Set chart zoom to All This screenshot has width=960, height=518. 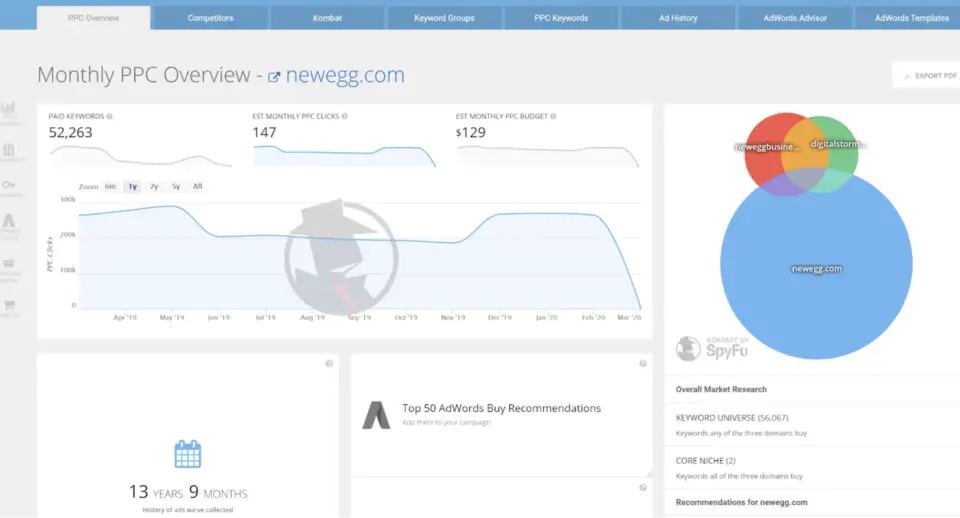pyautogui.click(x=197, y=187)
